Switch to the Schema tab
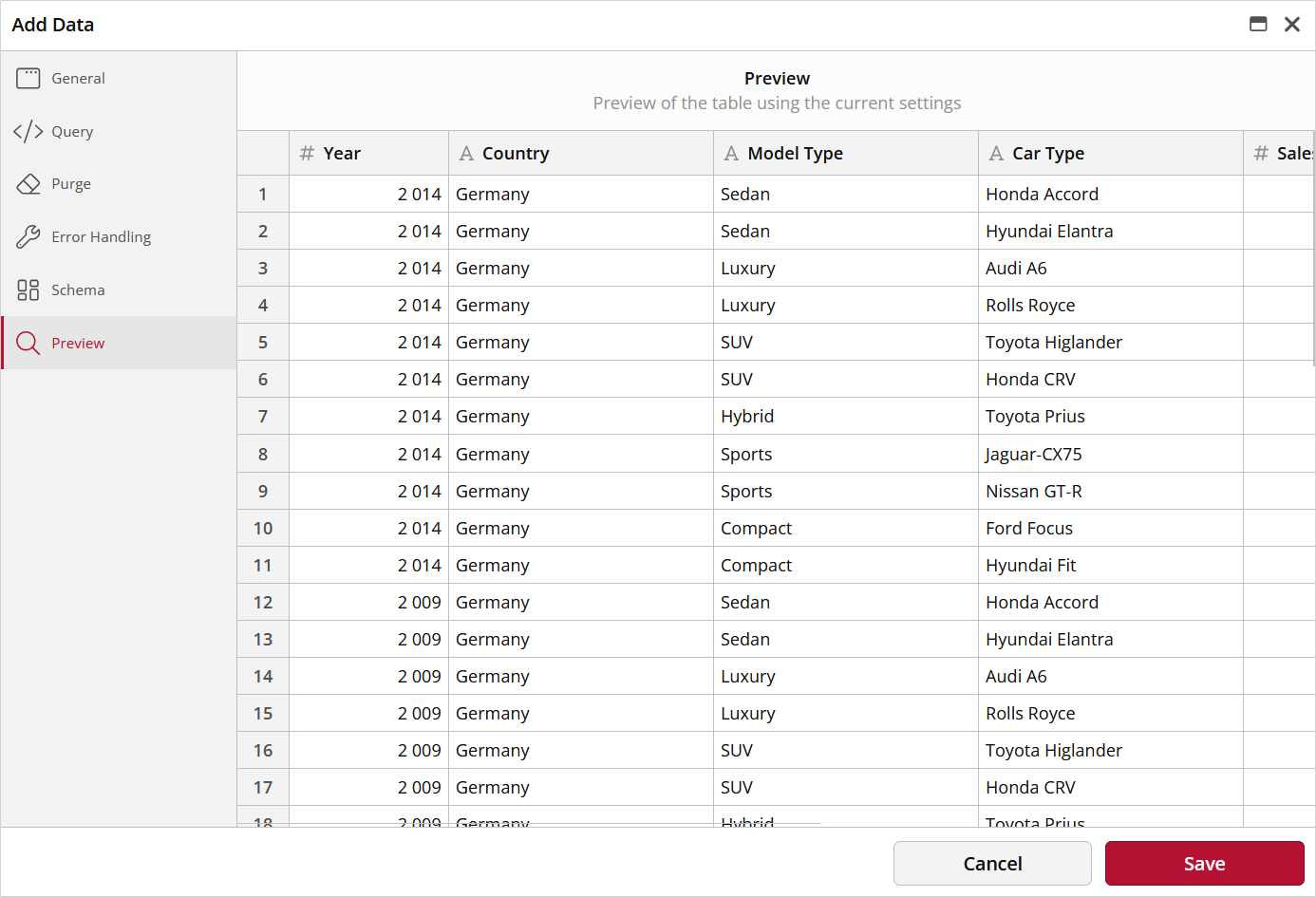This screenshot has width=1316, height=897. [x=78, y=290]
